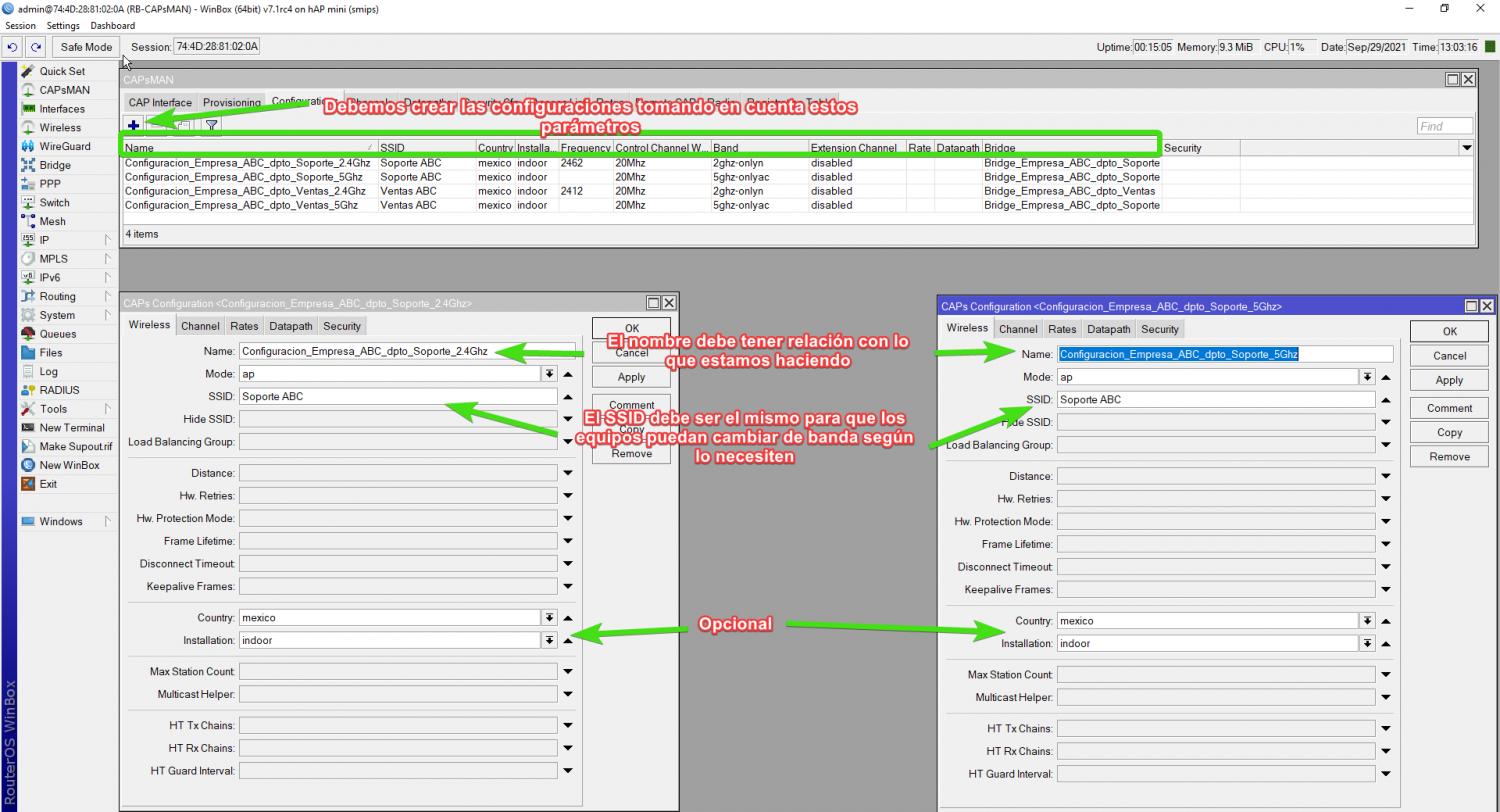Open WireGuard in the sidebar

[x=64, y=146]
